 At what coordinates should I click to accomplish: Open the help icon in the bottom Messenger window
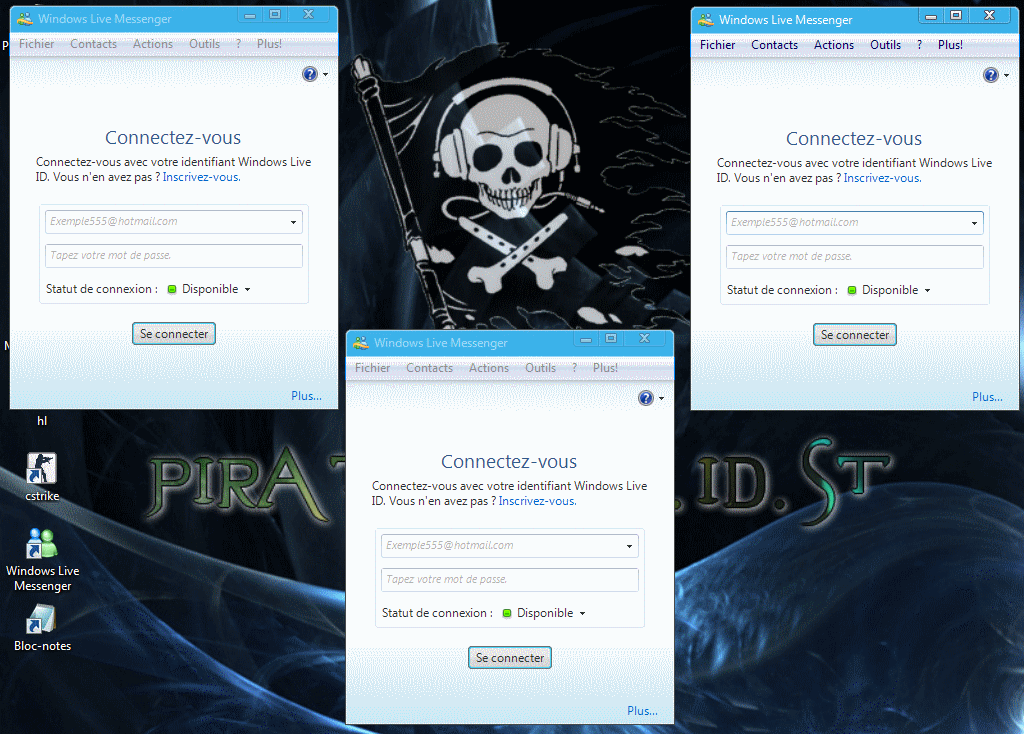pos(646,398)
